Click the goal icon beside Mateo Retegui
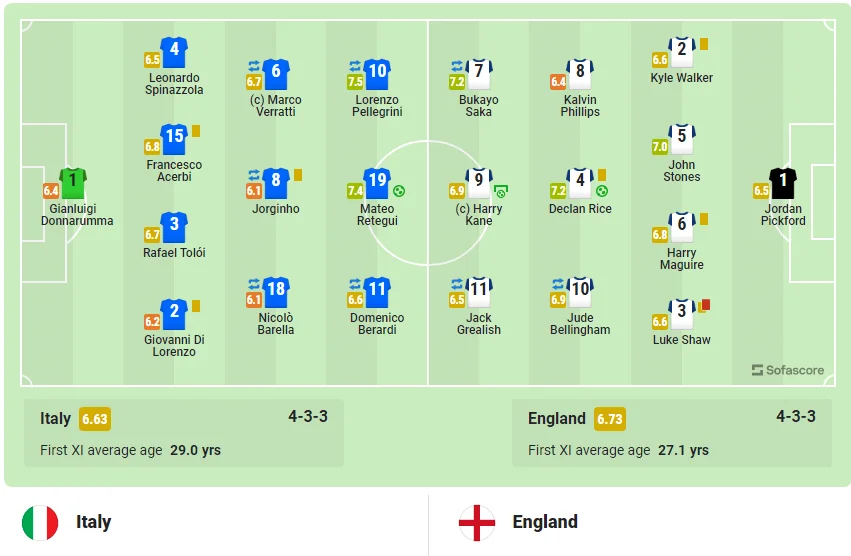Image resolution: width=851 pixels, height=556 pixels. [399, 191]
